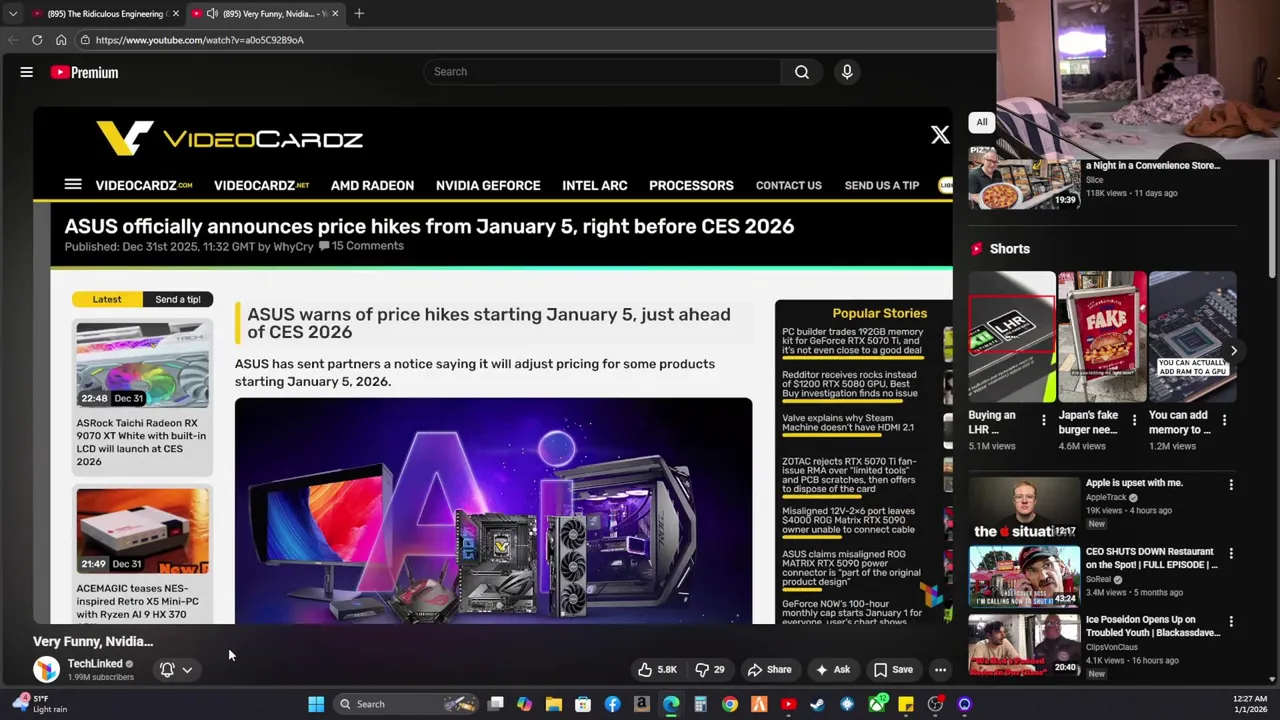Open the notification bell dropdown for TechLinked

click(176, 670)
